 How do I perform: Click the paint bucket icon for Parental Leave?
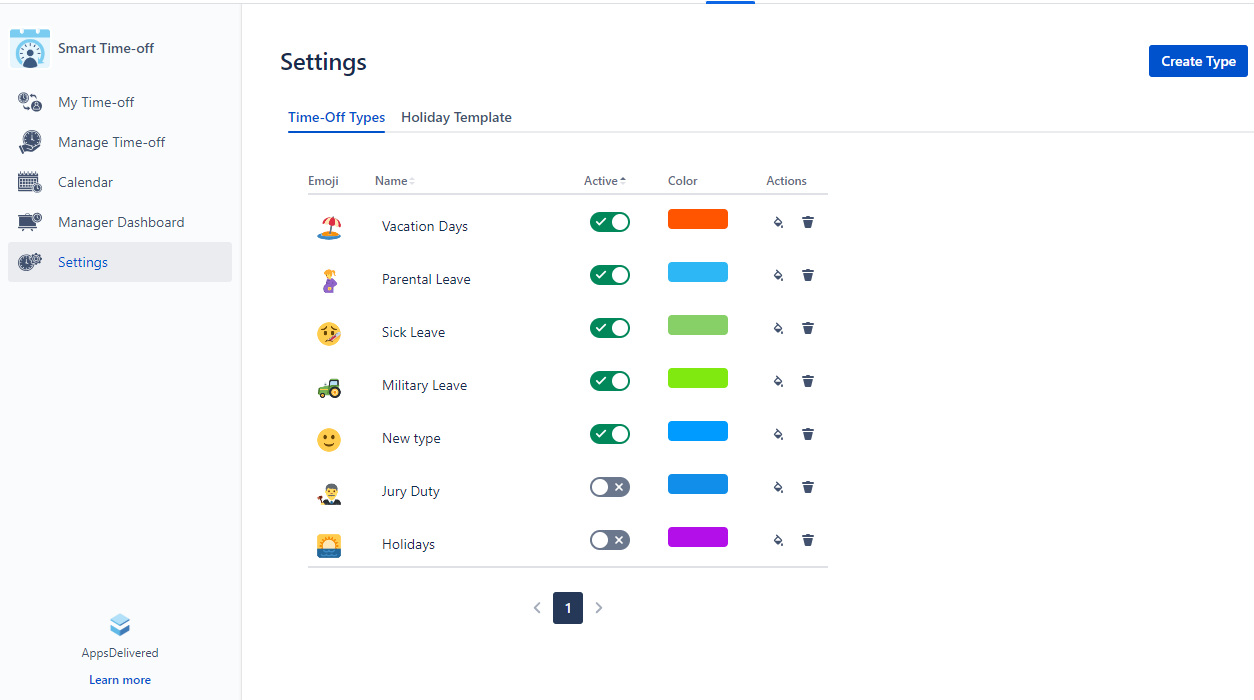(778, 275)
